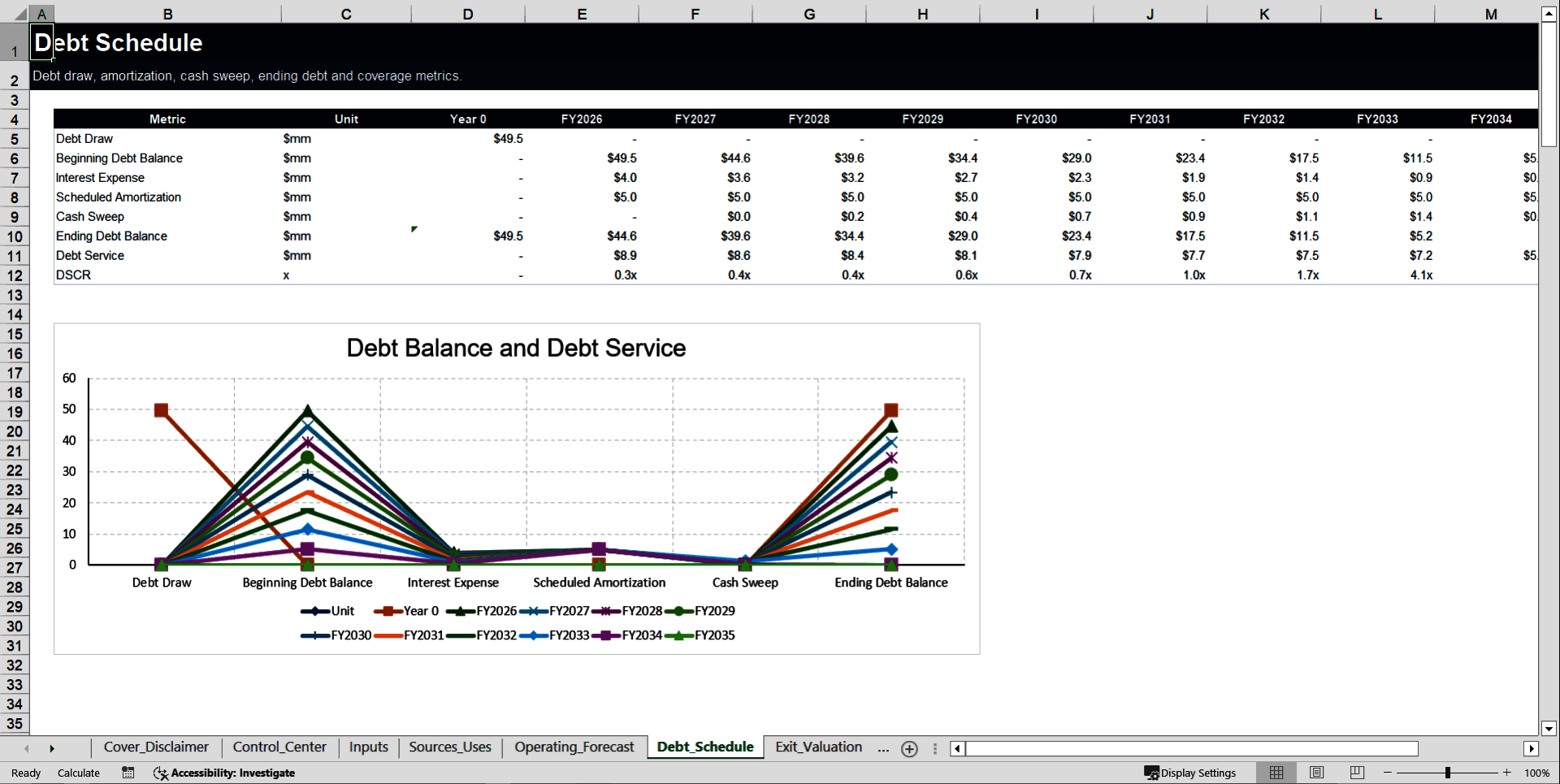Switch to Normal view icon

(x=1276, y=773)
